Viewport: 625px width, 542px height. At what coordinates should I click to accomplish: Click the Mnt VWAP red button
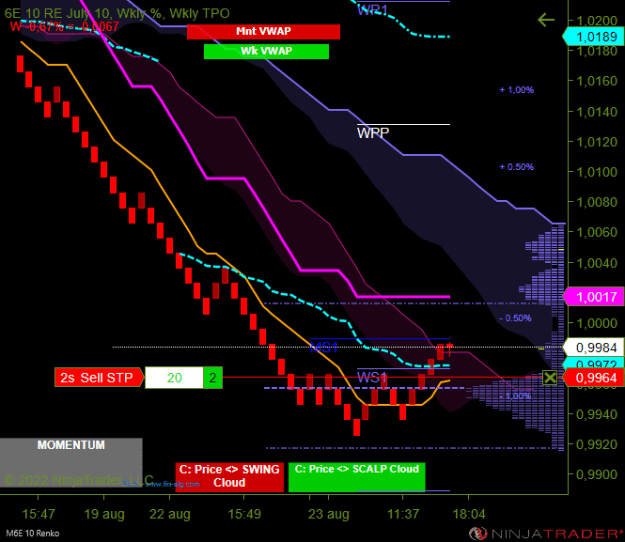tap(263, 31)
